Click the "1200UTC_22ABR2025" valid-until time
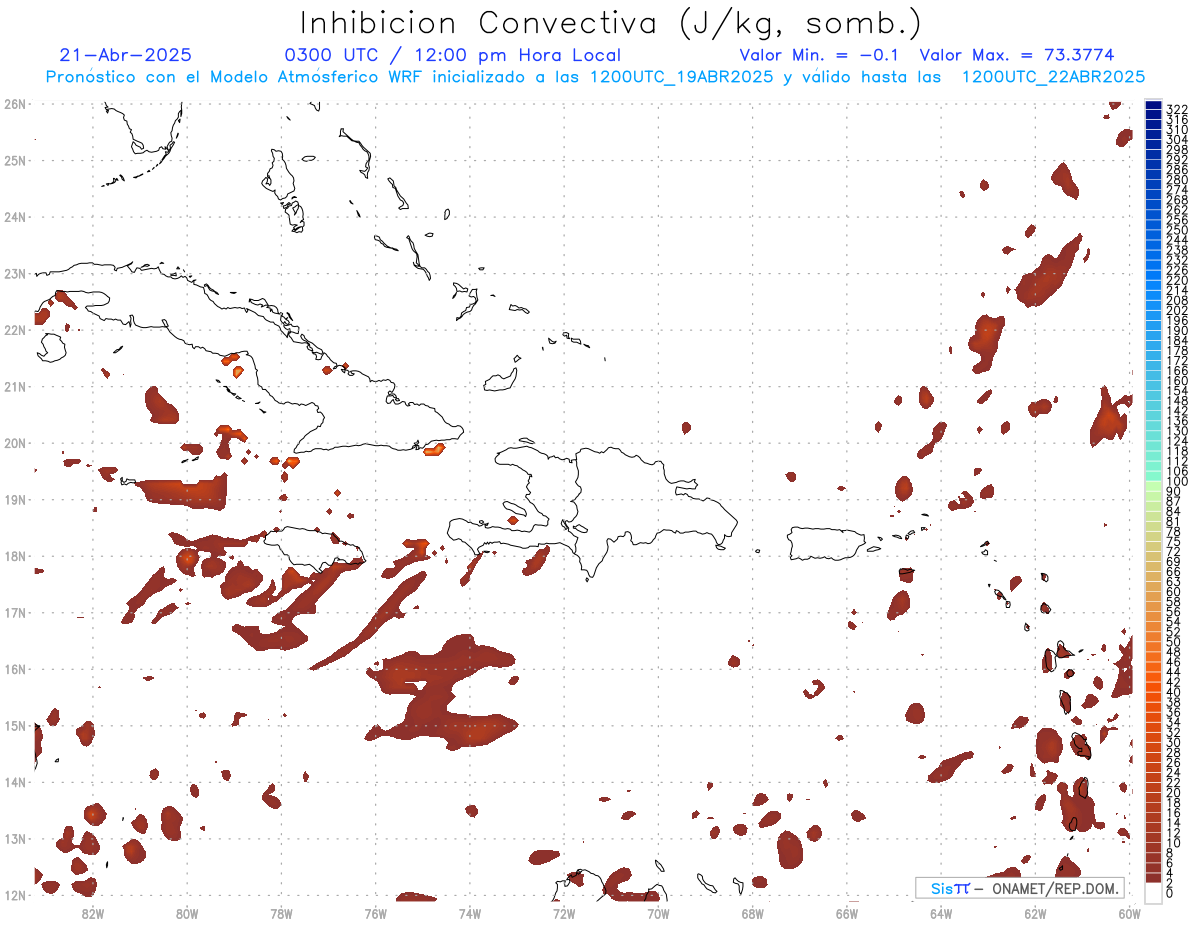This screenshot has height=927, width=1200. [x=1053, y=77]
